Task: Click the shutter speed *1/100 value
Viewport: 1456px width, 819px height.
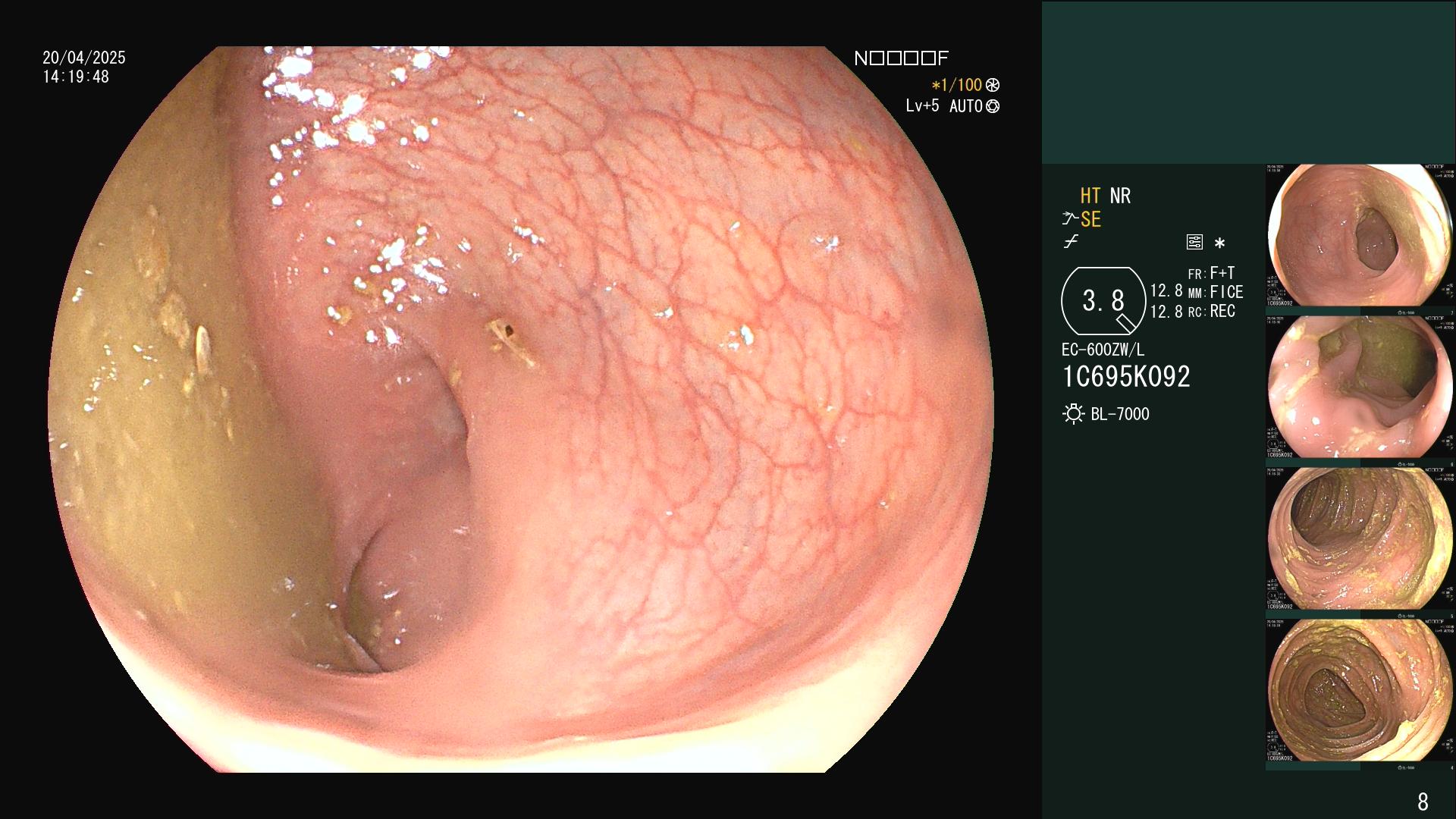Action: [x=956, y=85]
